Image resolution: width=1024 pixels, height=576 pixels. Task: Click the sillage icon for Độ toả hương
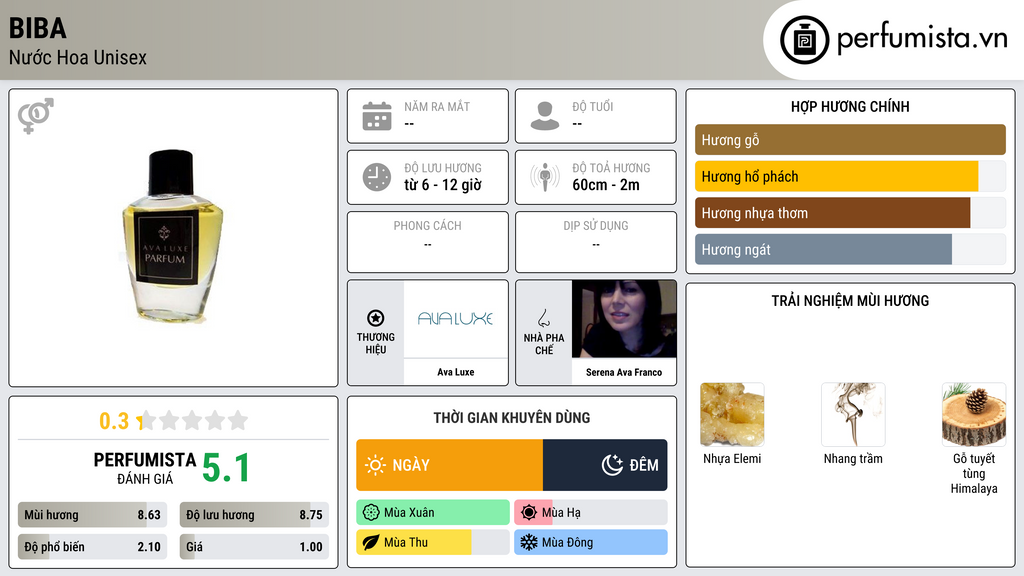[545, 177]
